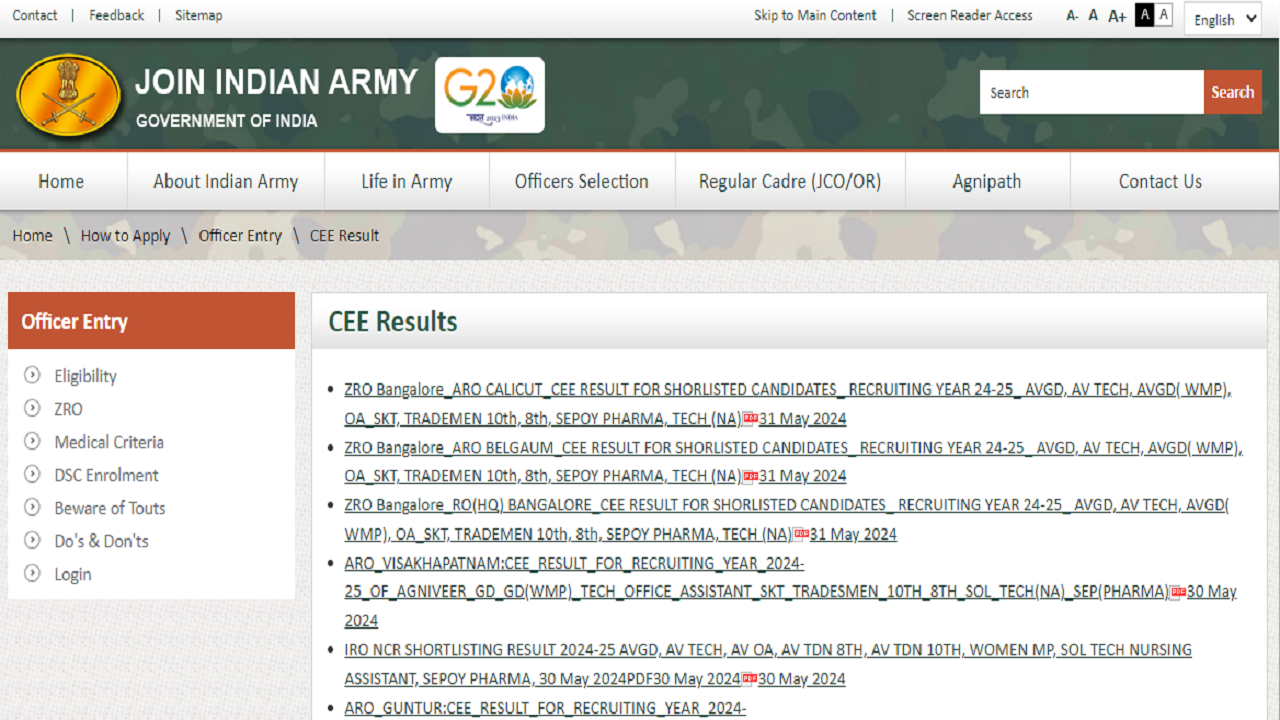Click inside the Search input field
The width and height of the screenshot is (1280, 720).
pos(1092,92)
